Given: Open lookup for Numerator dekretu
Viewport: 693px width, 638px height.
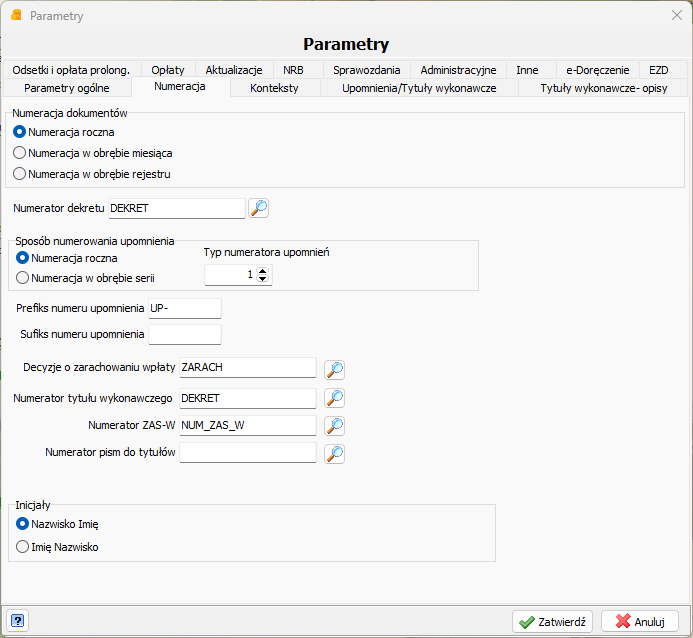Looking at the screenshot, I should [x=259, y=208].
